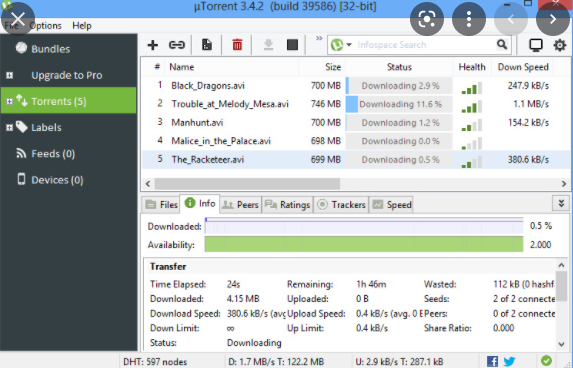The width and height of the screenshot is (573, 368).
Task: Click Twitter icon in status bar
Action: (509, 361)
